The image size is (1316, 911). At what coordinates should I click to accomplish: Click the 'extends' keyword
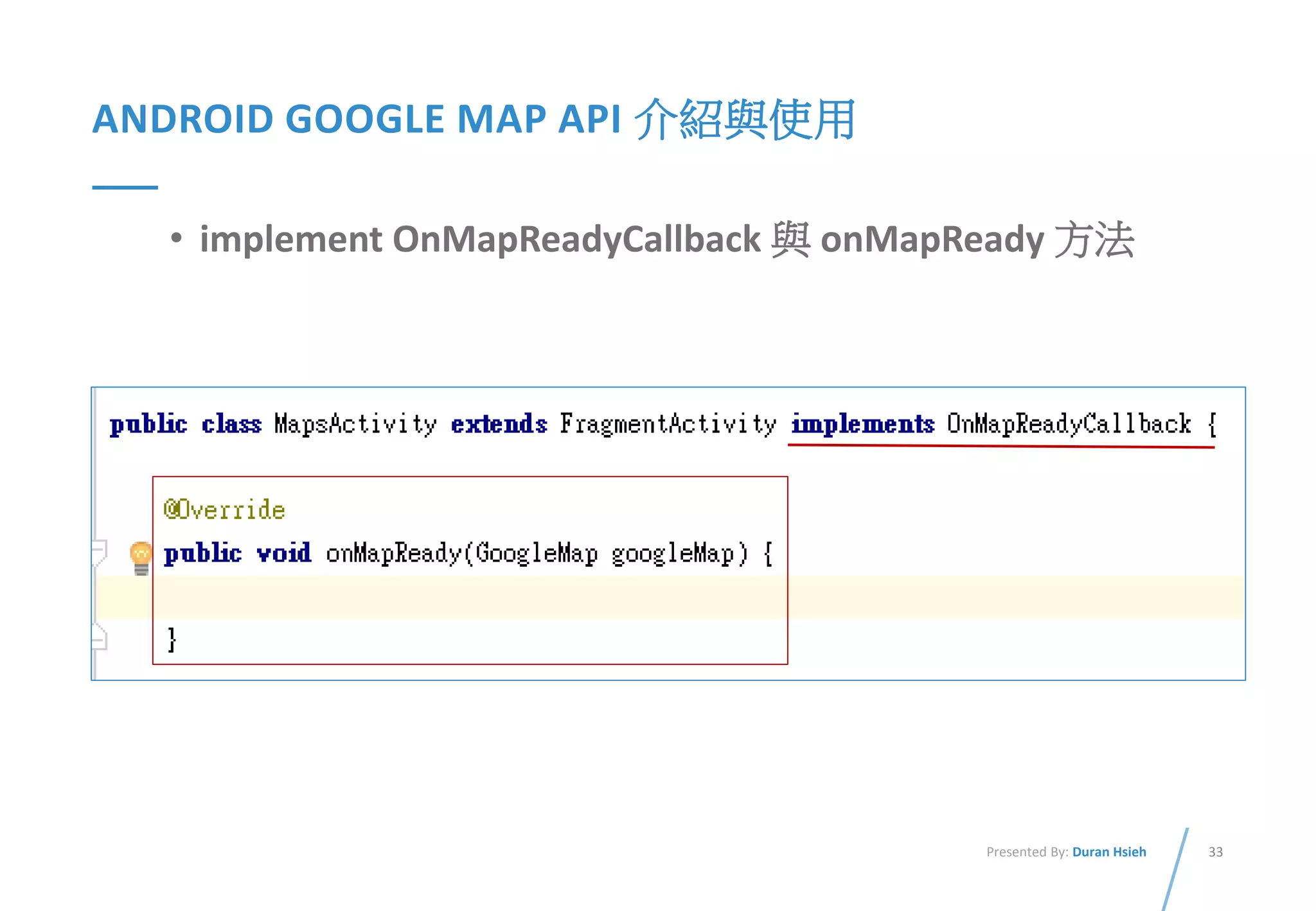tap(499, 424)
